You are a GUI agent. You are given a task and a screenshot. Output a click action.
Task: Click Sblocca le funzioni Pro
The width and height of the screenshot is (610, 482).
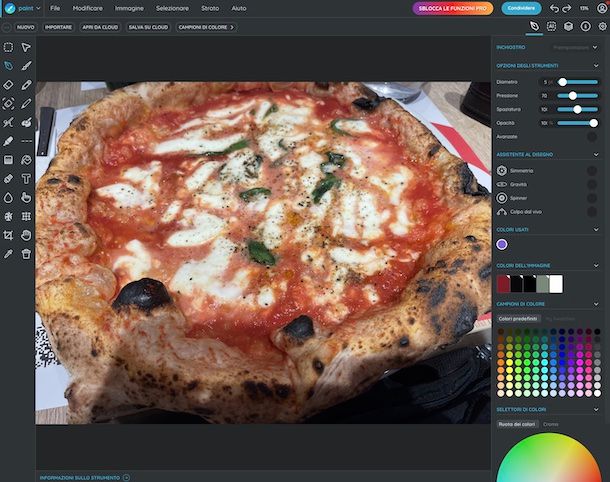pyautogui.click(x=452, y=8)
